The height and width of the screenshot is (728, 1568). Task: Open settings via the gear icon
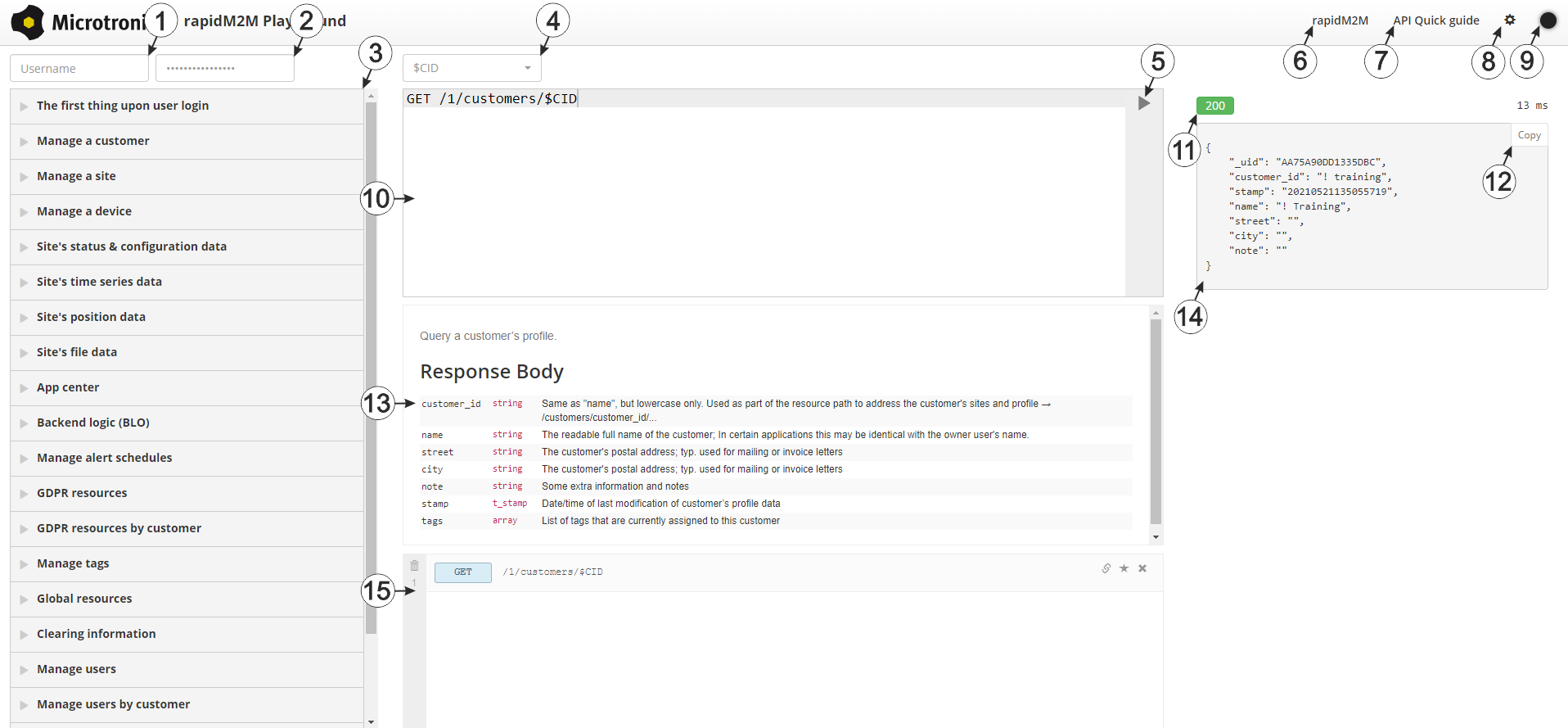[1510, 20]
